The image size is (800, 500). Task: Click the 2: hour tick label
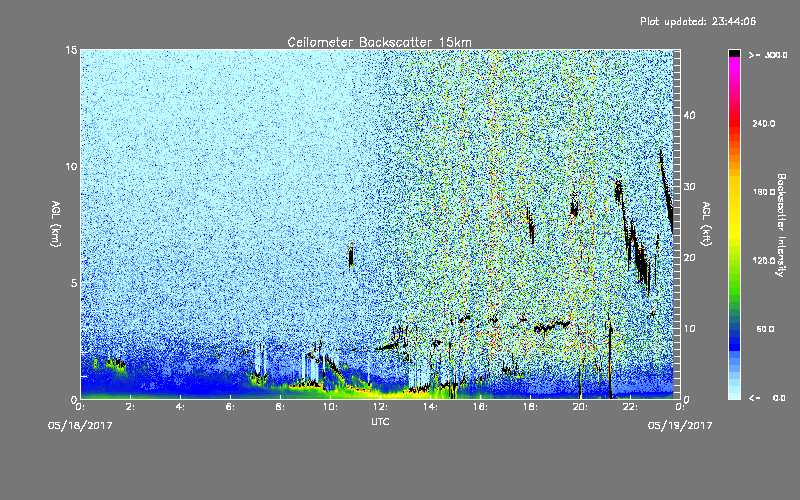131,407
